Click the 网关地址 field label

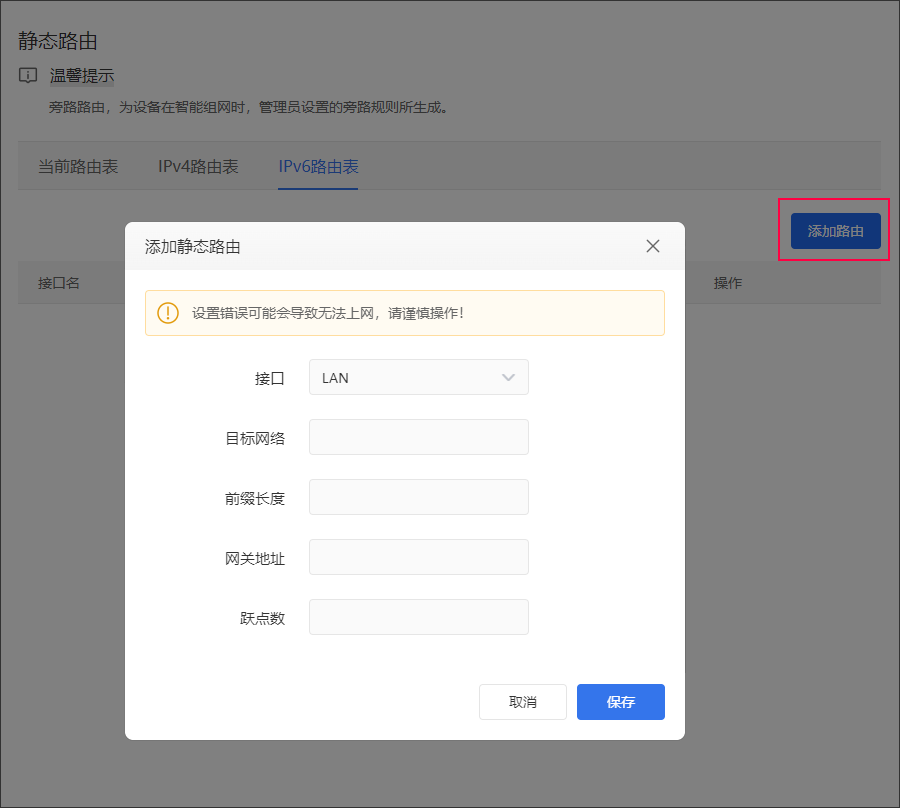pos(255,558)
